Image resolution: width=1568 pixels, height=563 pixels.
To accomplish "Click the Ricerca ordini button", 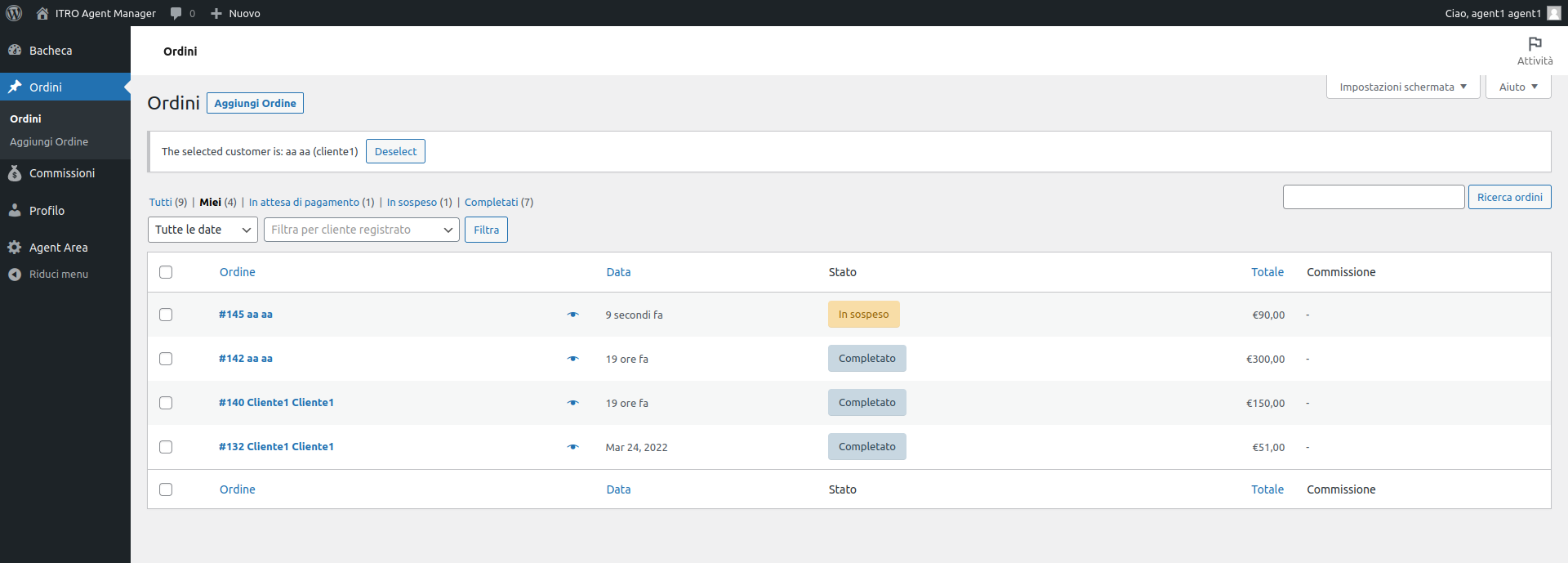I will (1509, 197).
